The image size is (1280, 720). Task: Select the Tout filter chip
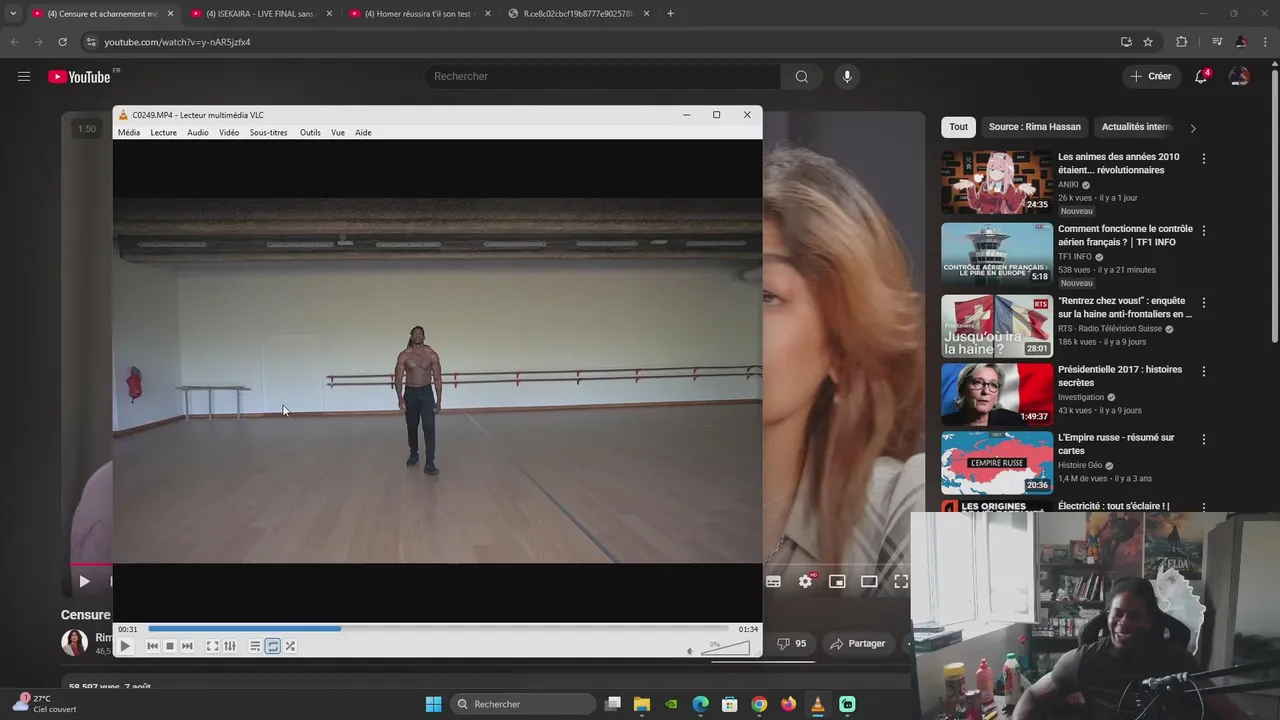pos(958,127)
